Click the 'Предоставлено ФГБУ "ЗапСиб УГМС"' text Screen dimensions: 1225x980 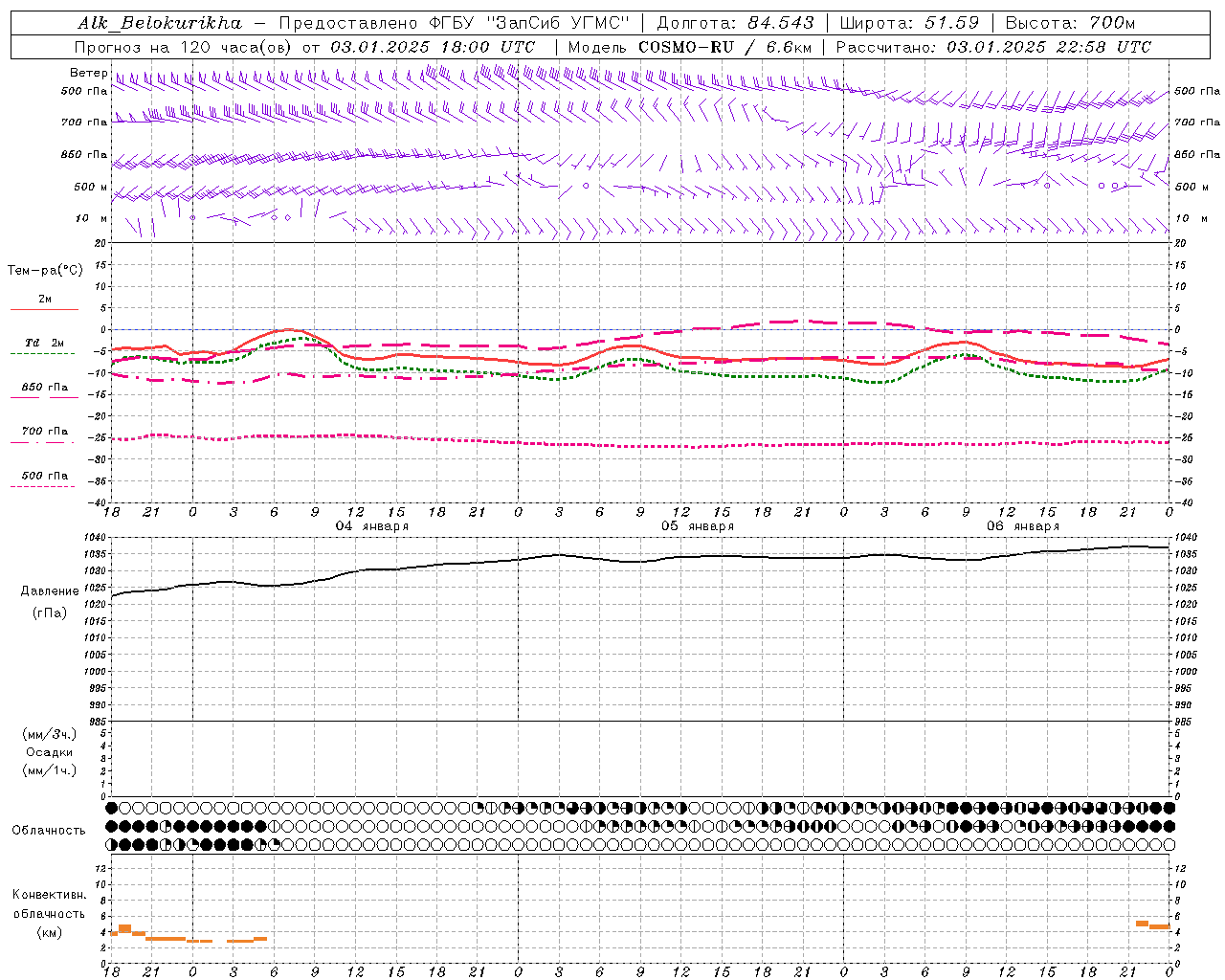point(455,23)
